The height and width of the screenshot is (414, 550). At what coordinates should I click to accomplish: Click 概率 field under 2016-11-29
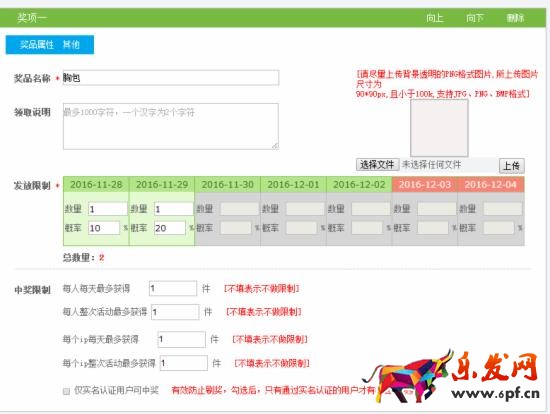pyautogui.click(x=170, y=228)
